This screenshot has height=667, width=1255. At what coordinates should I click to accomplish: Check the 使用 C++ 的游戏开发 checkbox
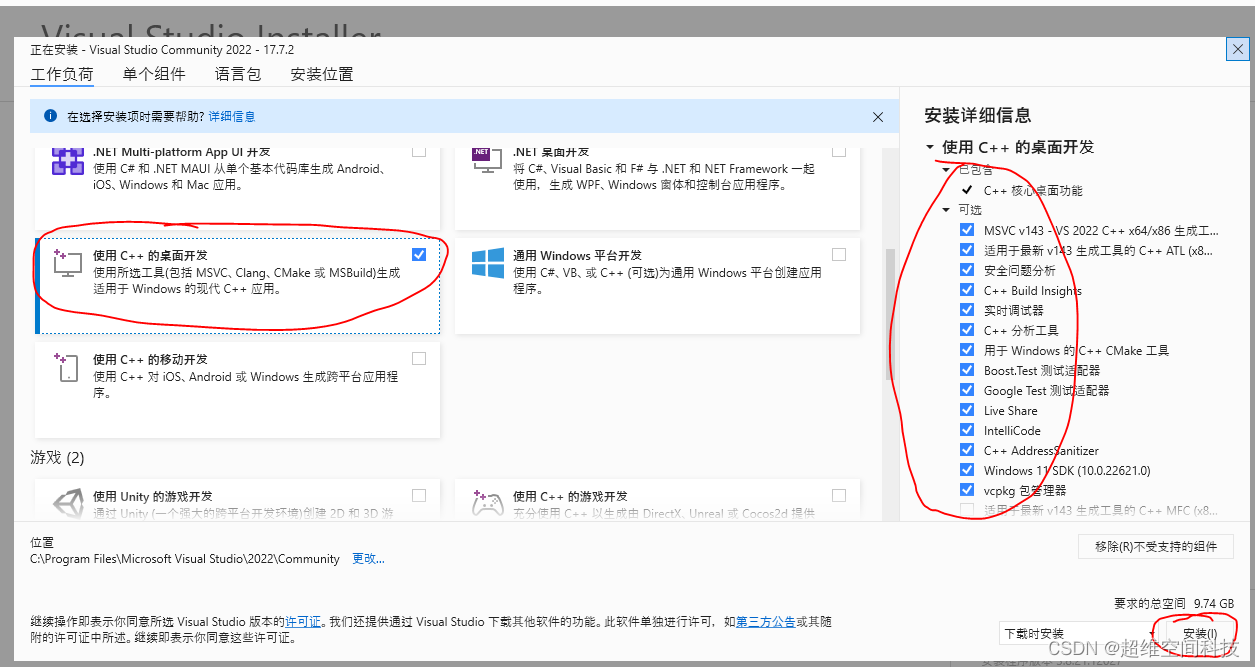[x=839, y=496]
